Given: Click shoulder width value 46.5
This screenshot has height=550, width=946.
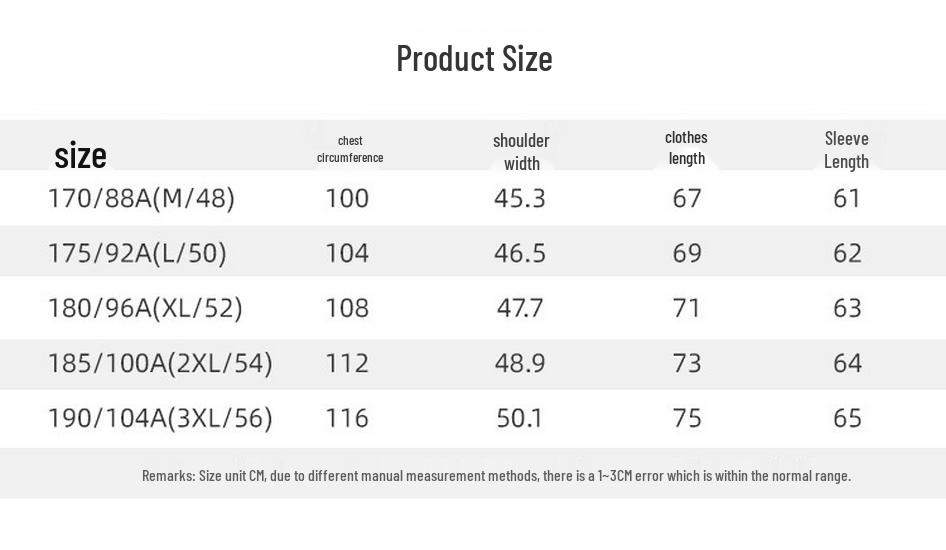Looking at the screenshot, I should [x=520, y=253].
